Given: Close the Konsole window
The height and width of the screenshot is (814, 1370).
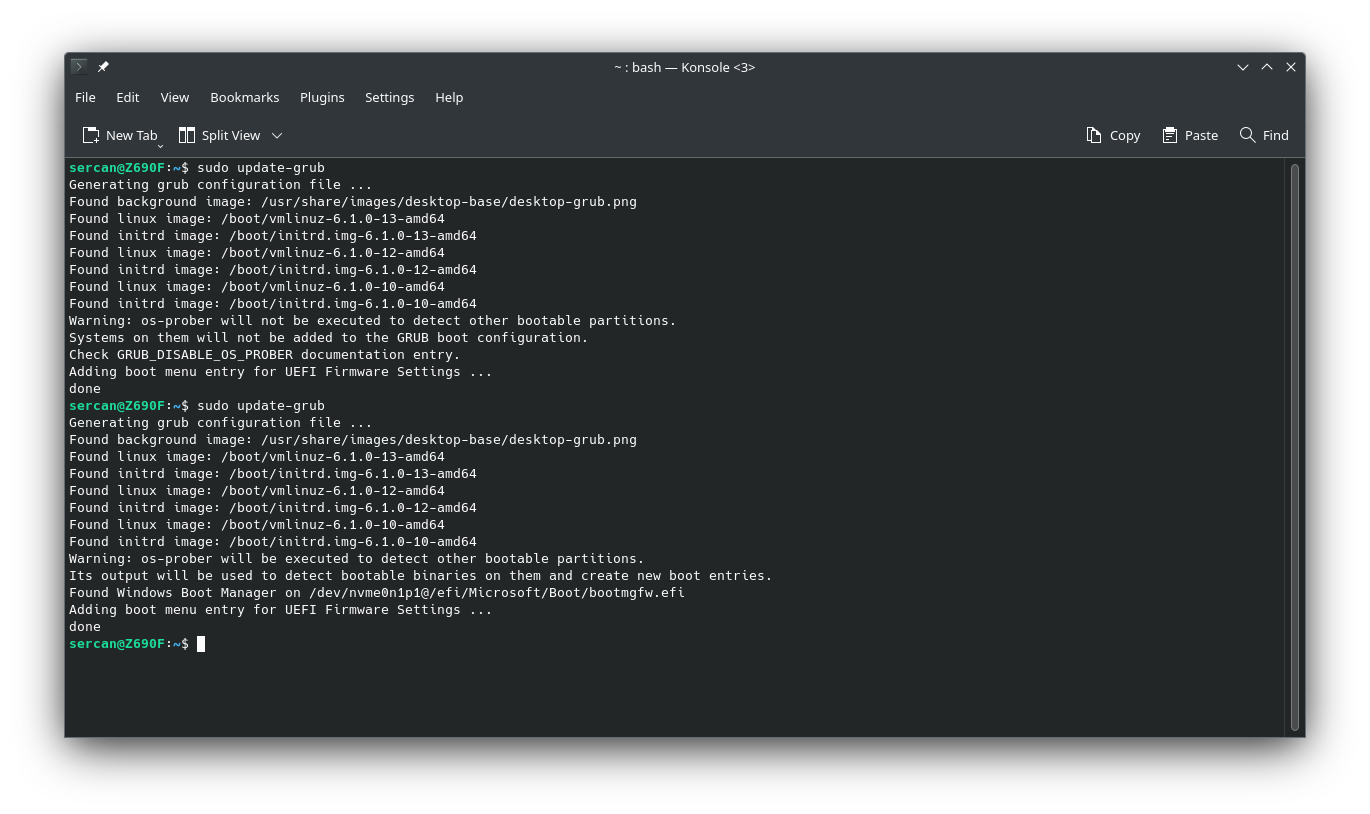Looking at the screenshot, I should 1291,67.
